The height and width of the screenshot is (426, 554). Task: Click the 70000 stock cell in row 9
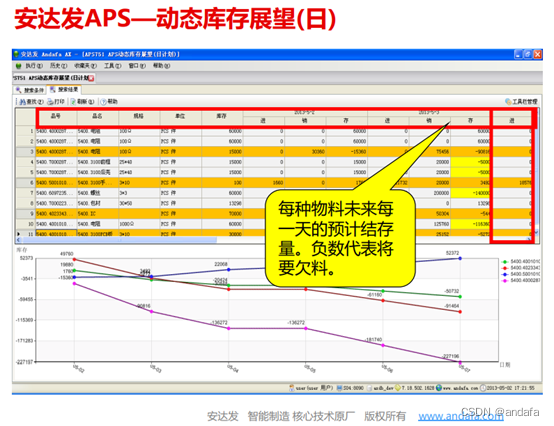click(x=222, y=214)
